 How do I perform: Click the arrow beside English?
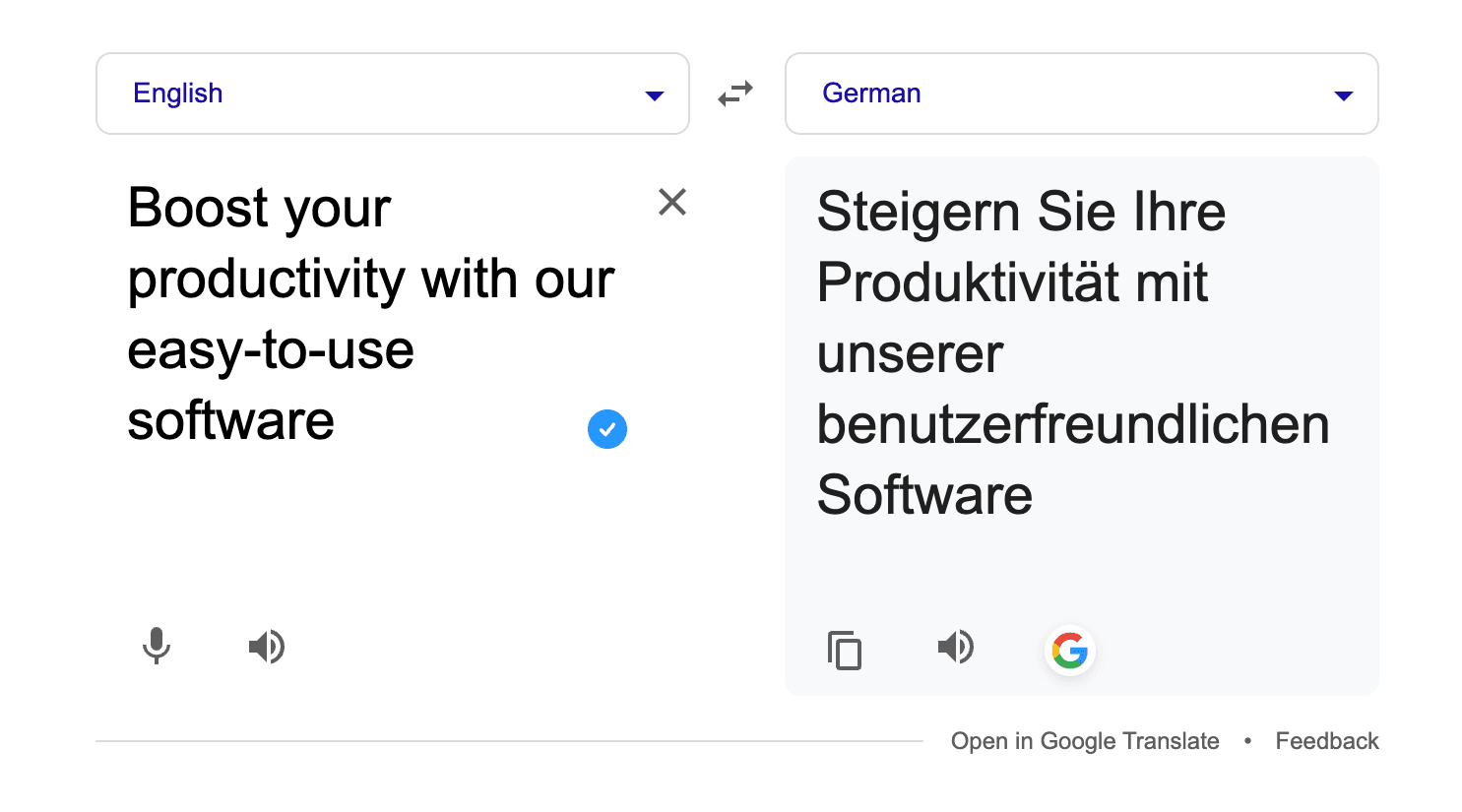(654, 95)
